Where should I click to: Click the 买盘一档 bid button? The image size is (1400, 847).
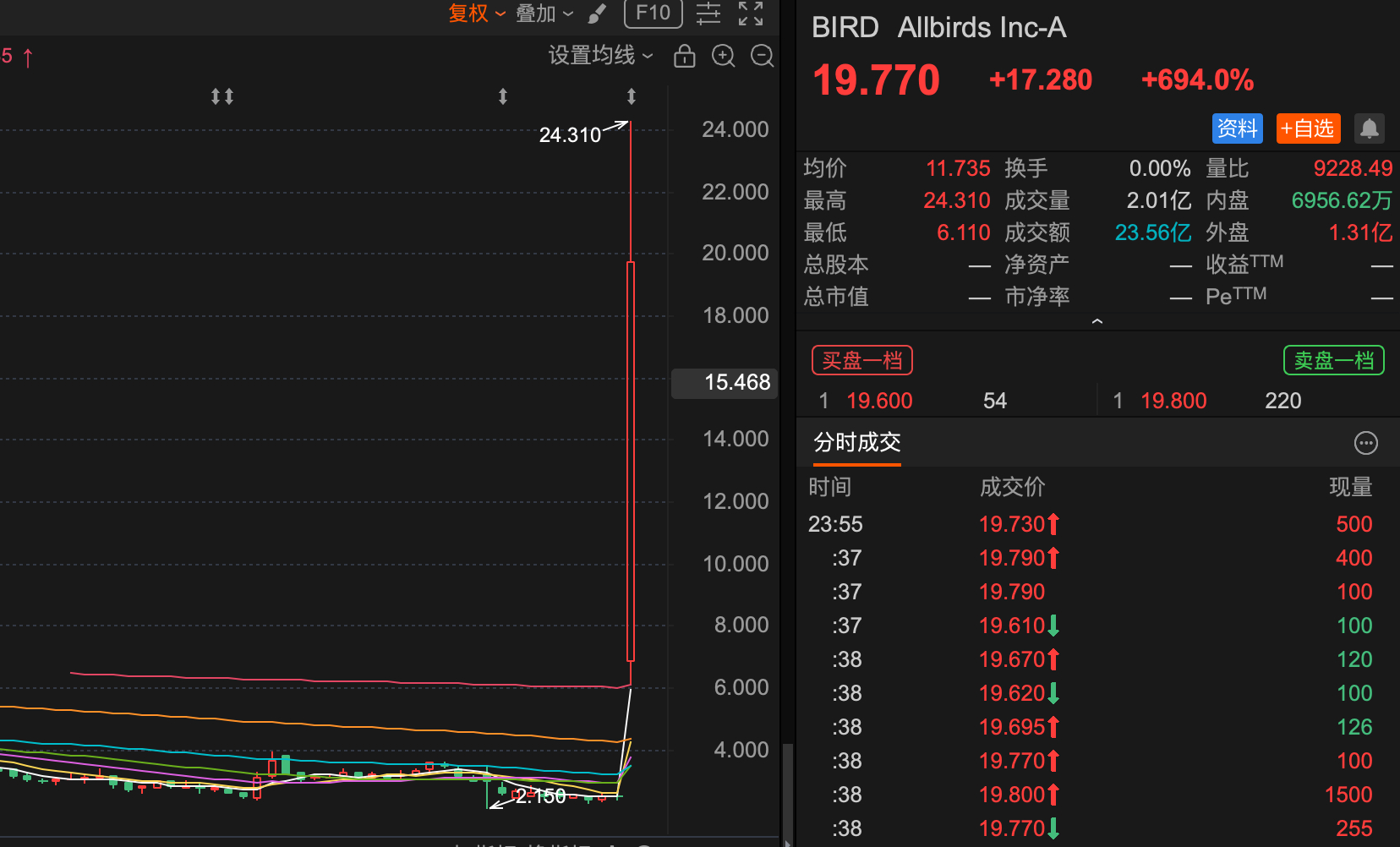pos(862,360)
